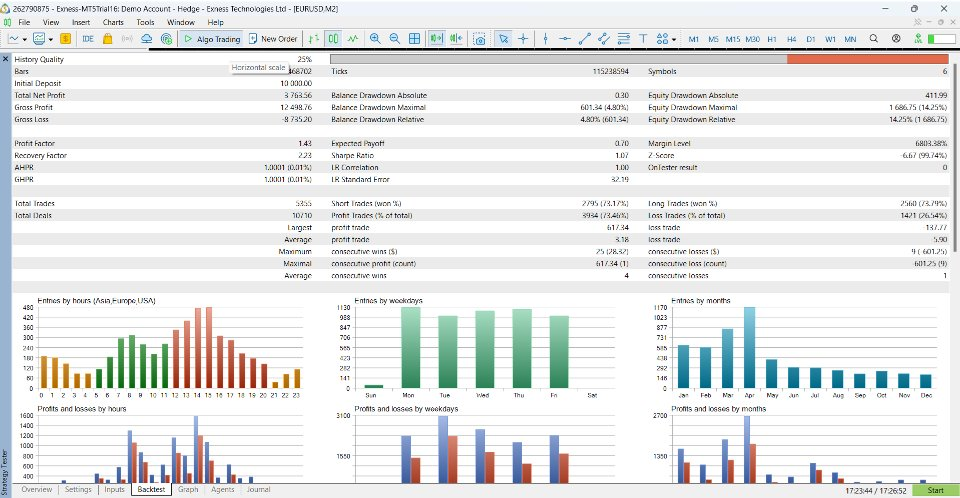
Task: Switch to the Overview tab
Action: click(x=37, y=489)
